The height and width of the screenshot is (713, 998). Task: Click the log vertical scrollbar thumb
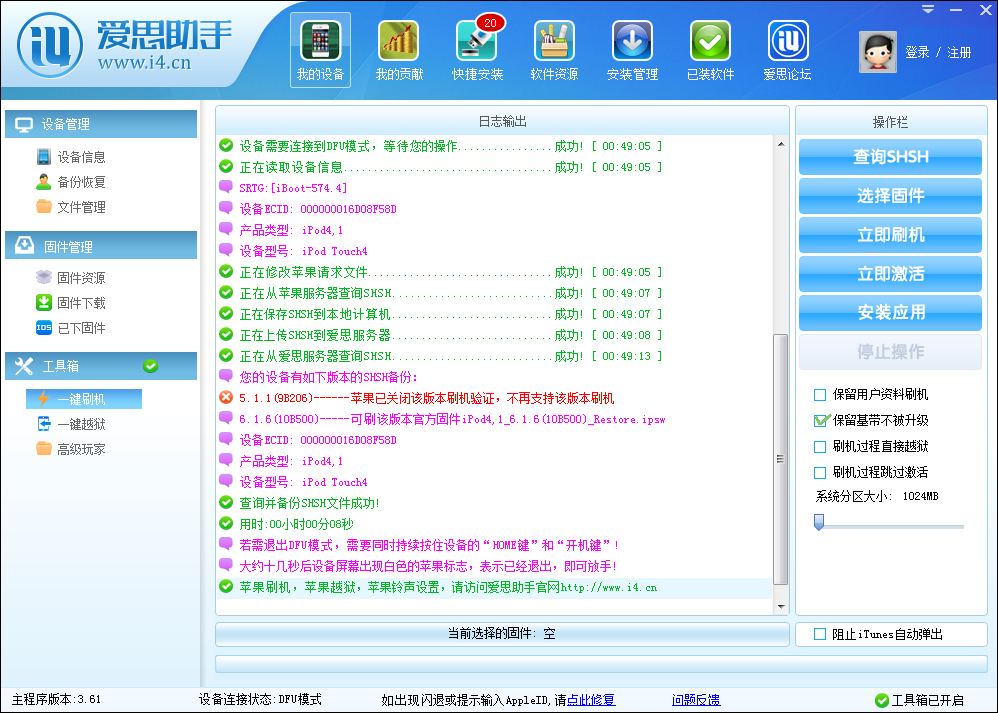781,459
